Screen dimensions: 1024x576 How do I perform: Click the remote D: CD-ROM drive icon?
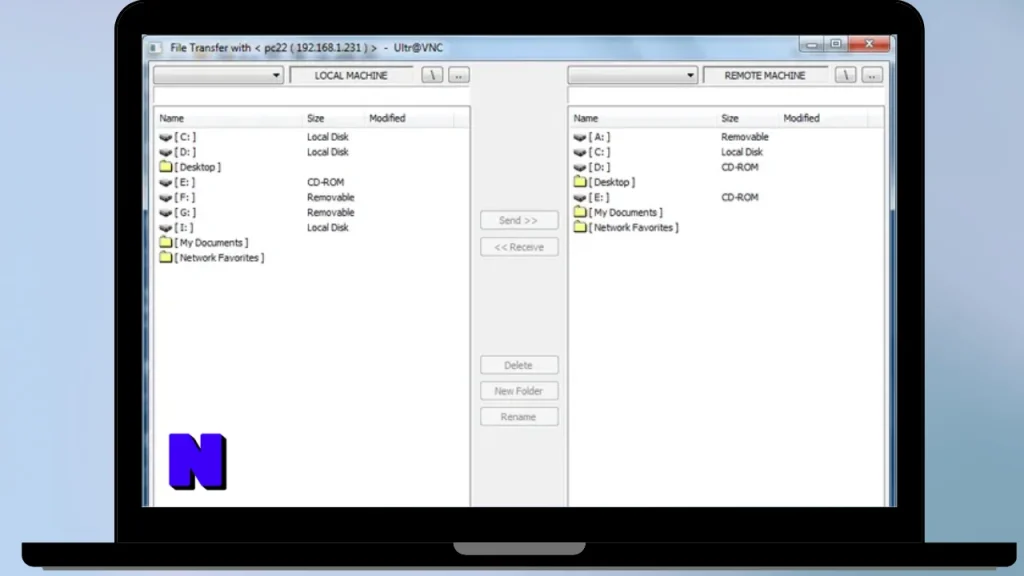click(x=579, y=167)
